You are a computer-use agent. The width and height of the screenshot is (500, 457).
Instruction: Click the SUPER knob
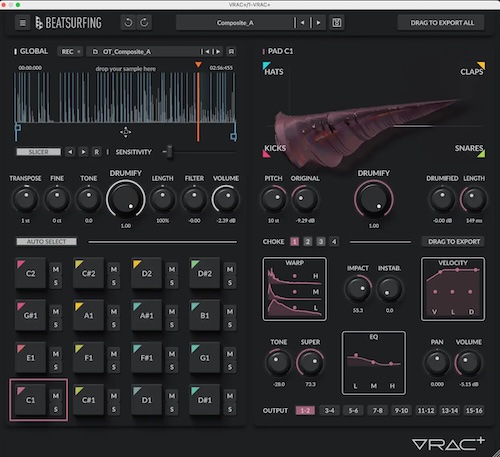pyautogui.click(x=310, y=363)
